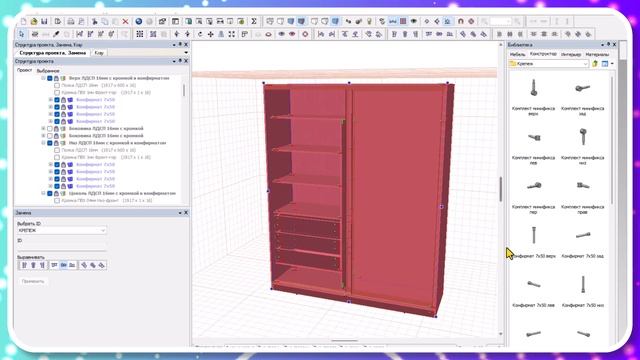Uncheck the Верх ЛДСП 16мм с кромкой и конфирматом checkbox

tap(50, 78)
